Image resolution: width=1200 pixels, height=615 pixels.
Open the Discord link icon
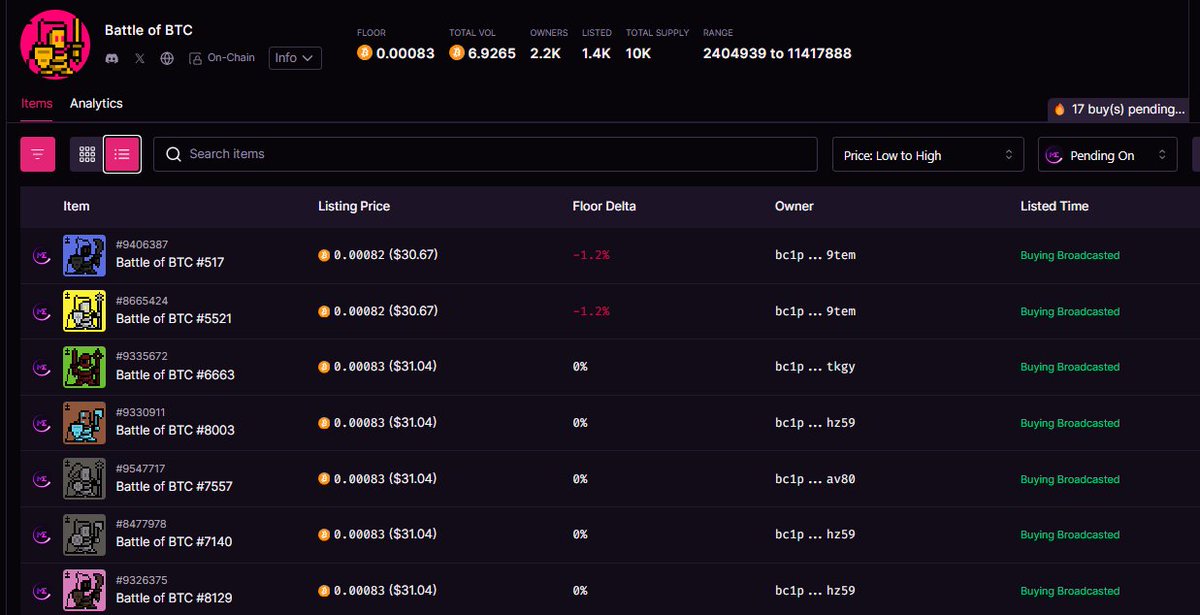[x=112, y=58]
